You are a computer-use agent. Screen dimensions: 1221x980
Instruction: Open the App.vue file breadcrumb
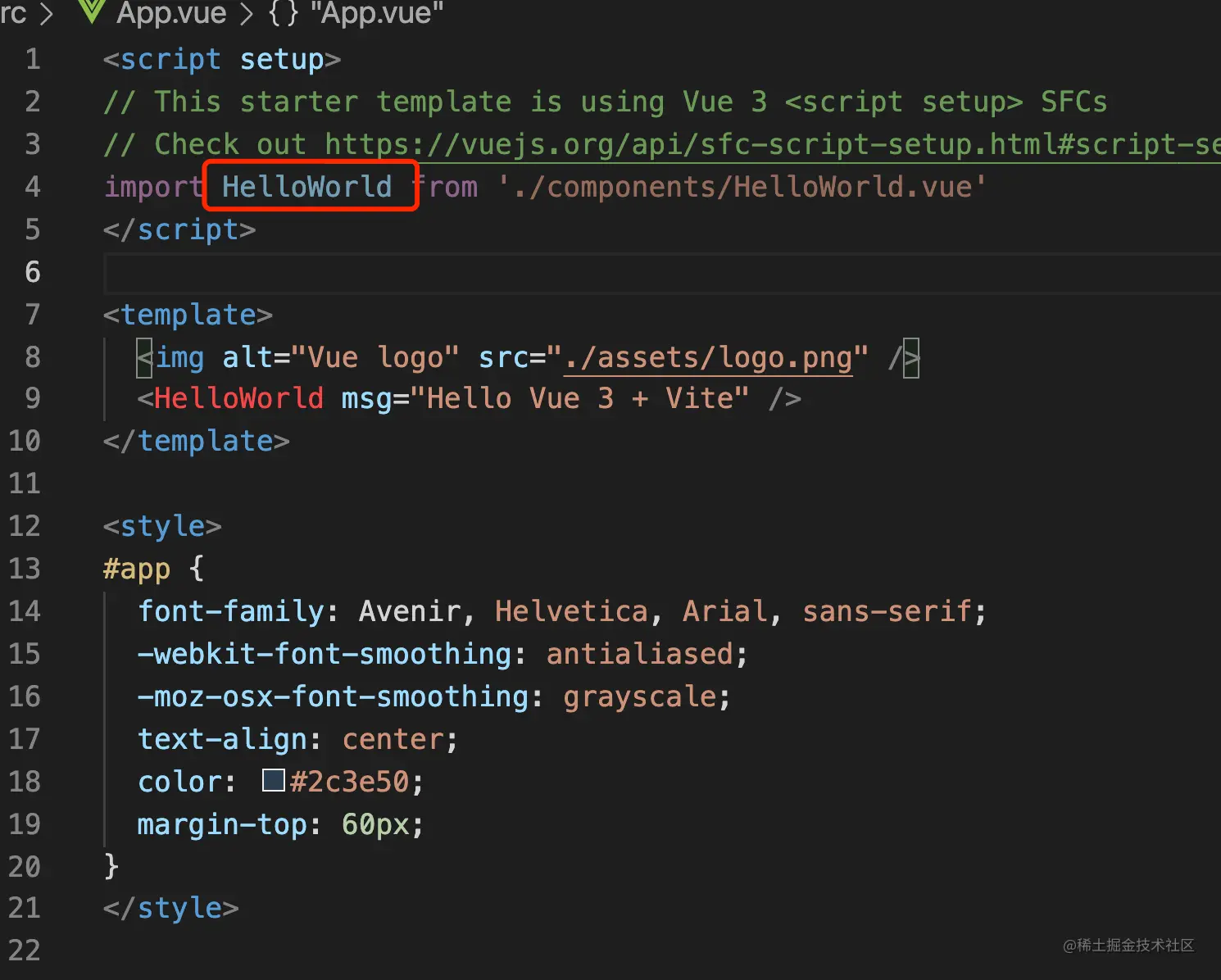pyautogui.click(x=170, y=12)
